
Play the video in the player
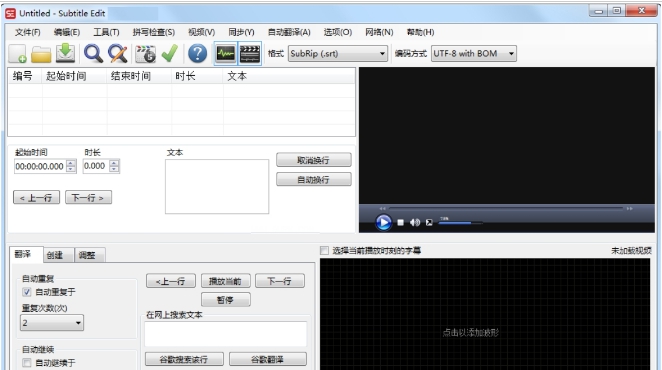coord(383,222)
